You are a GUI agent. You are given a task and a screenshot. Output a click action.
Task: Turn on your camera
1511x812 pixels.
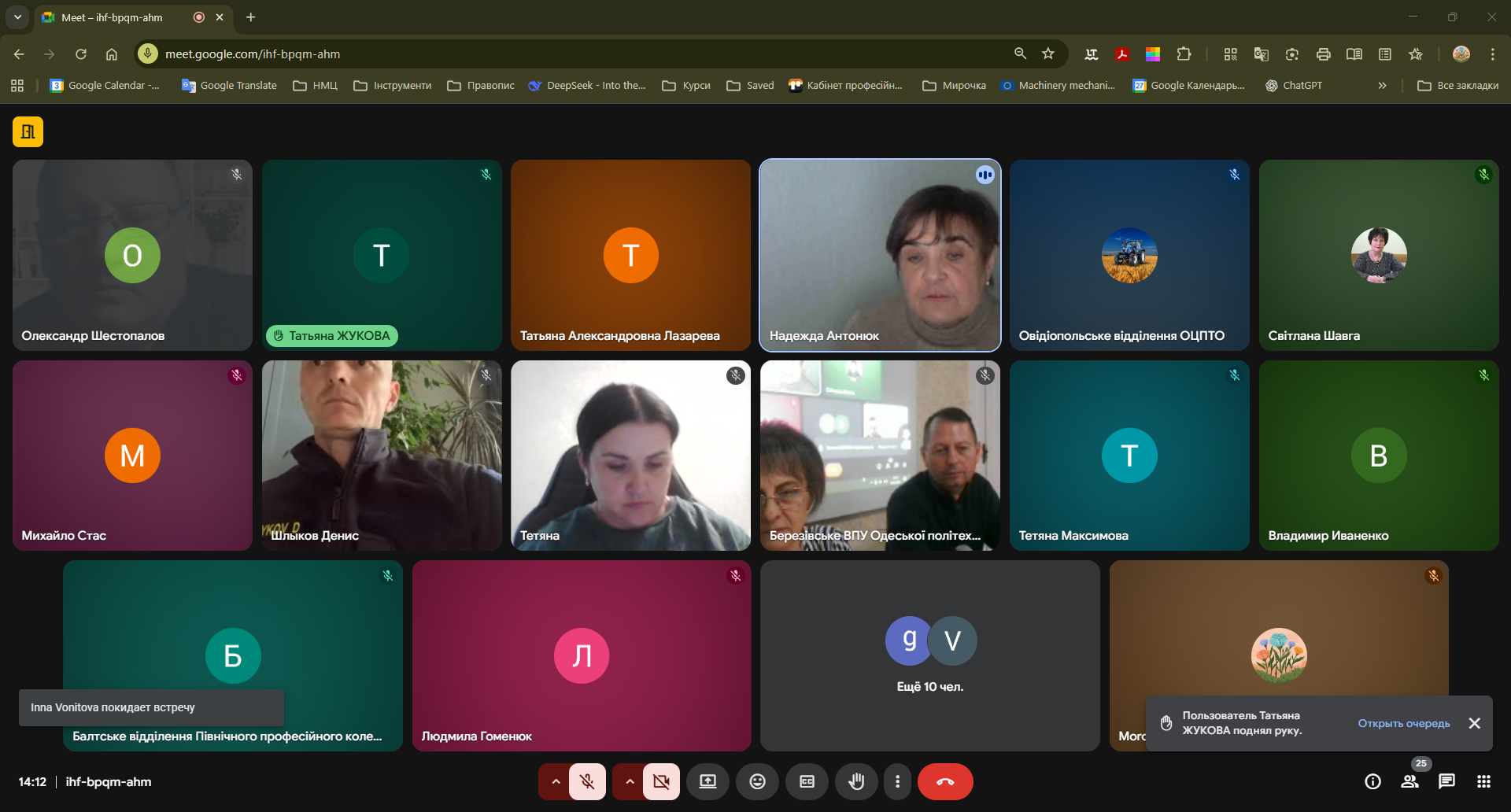[661, 781]
